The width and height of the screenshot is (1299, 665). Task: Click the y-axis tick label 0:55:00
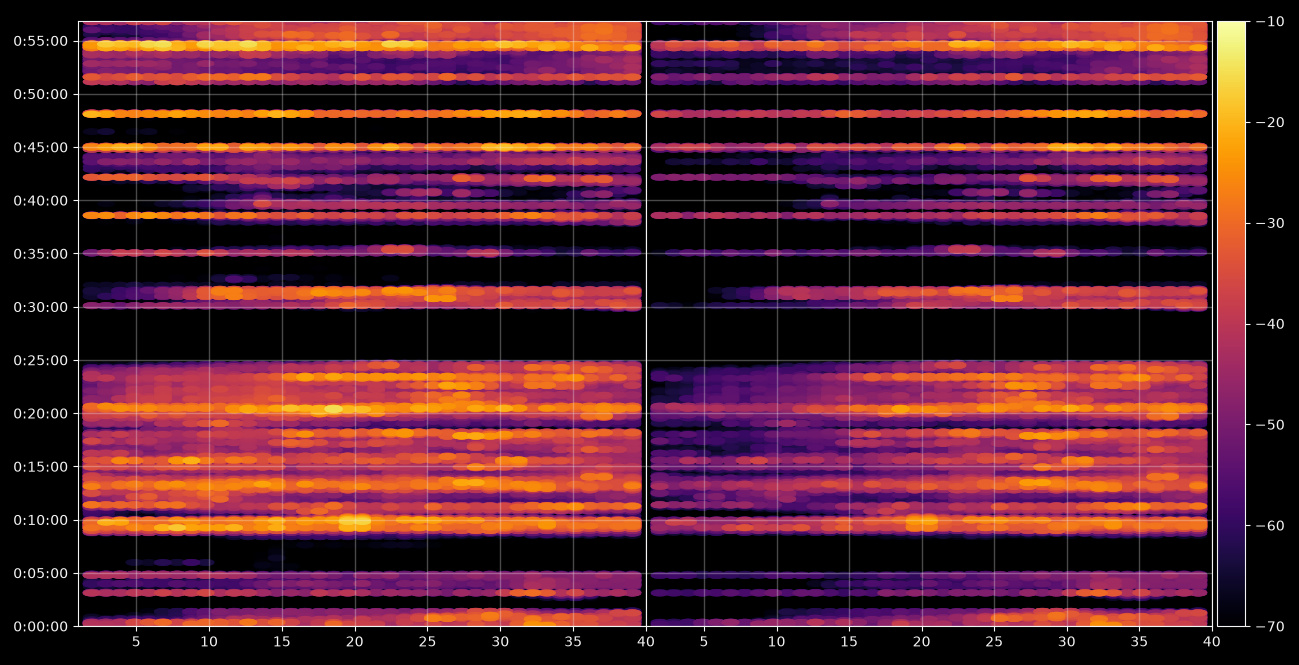click(40, 41)
